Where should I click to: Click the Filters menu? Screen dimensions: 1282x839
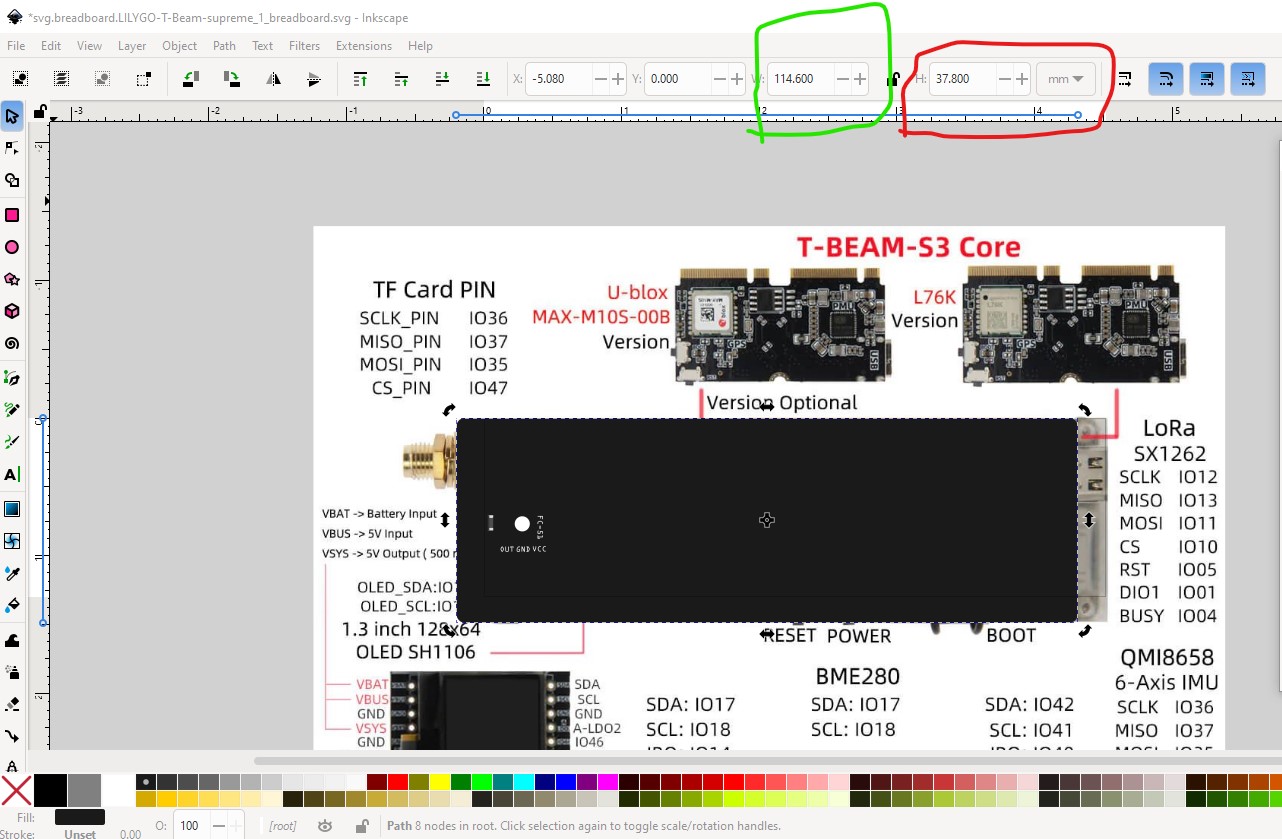point(304,45)
